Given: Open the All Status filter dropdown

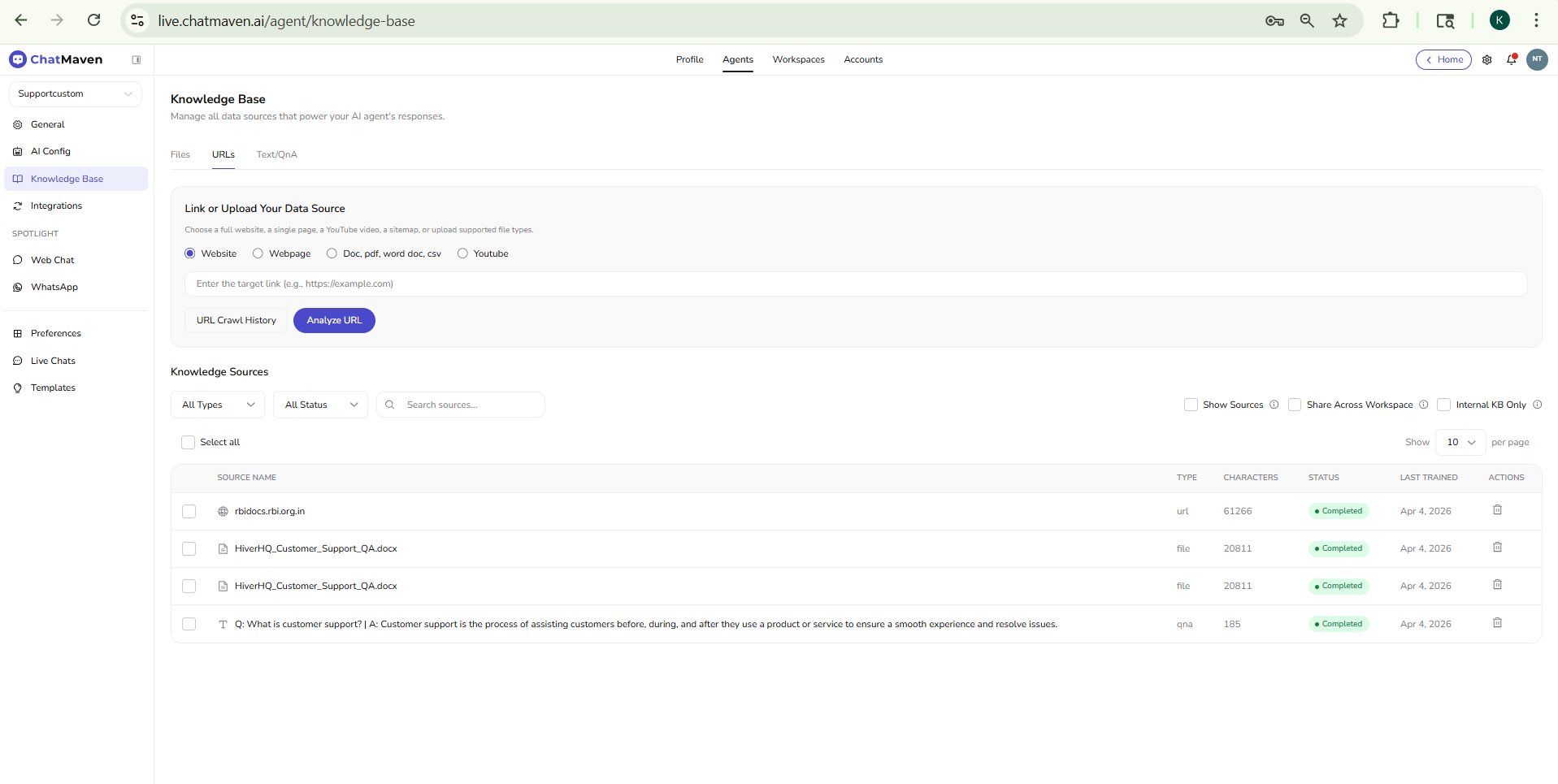Looking at the screenshot, I should click(319, 404).
